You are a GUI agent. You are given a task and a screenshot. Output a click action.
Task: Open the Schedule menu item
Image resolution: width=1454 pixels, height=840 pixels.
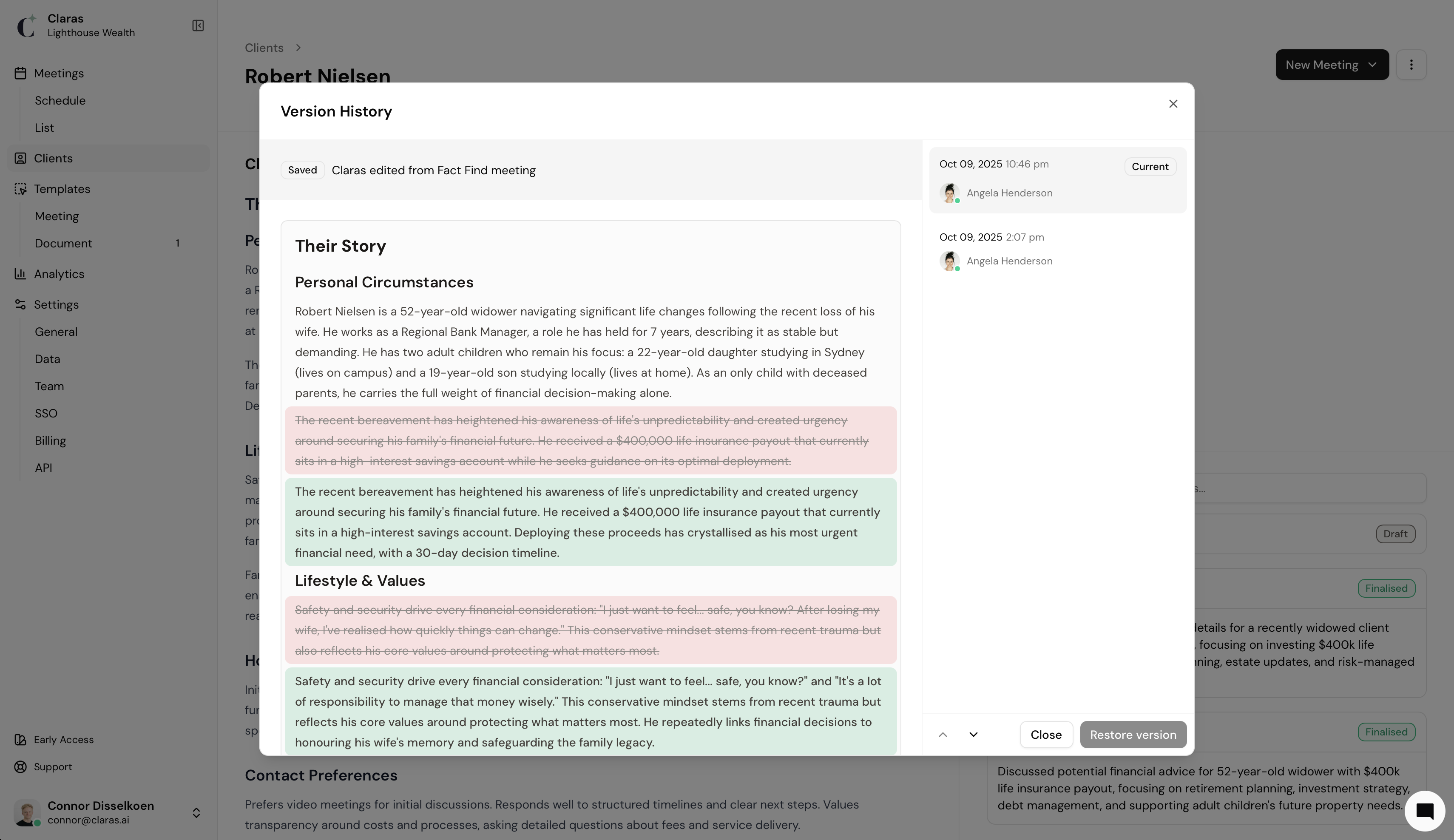(60, 100)
